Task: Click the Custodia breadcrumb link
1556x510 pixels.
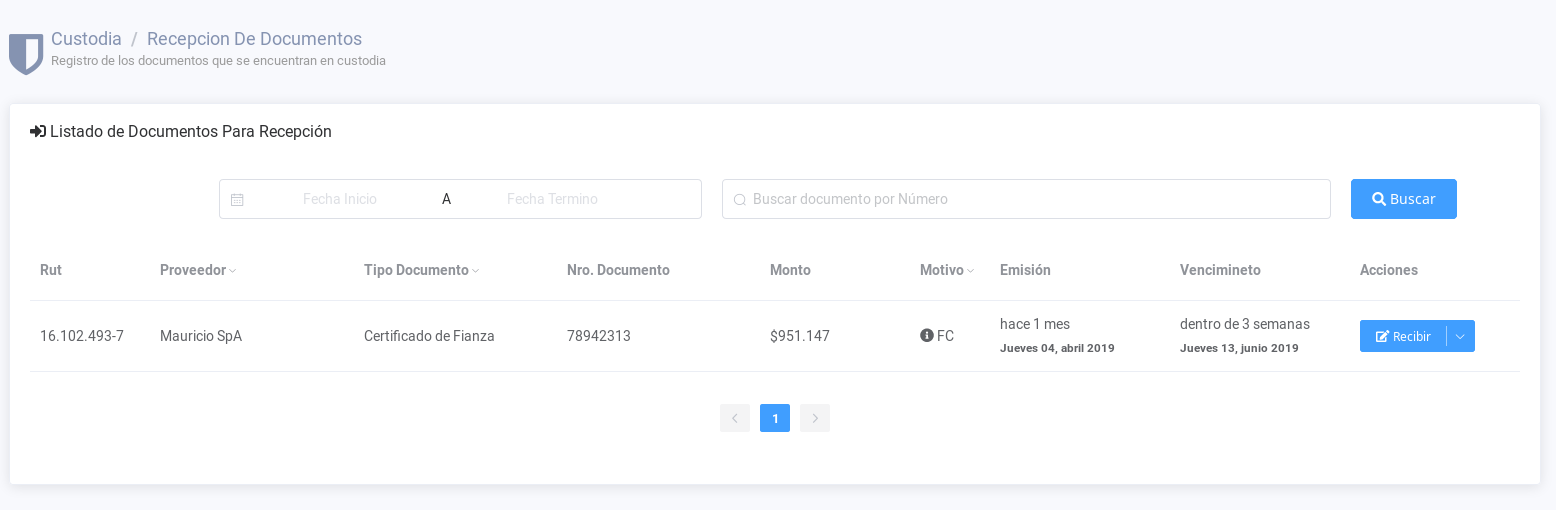Action: 86,39
